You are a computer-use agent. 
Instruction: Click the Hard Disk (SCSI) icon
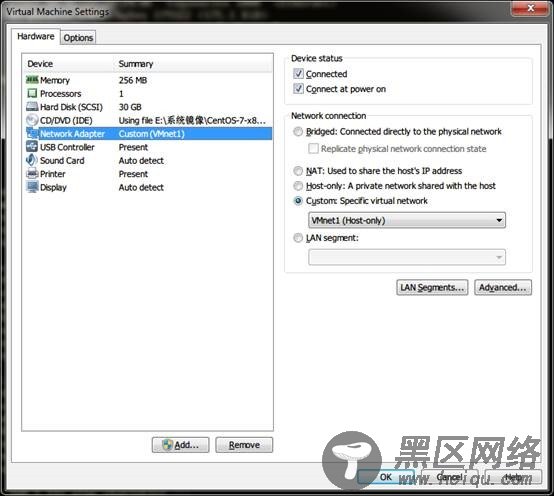tap(32, 107)
